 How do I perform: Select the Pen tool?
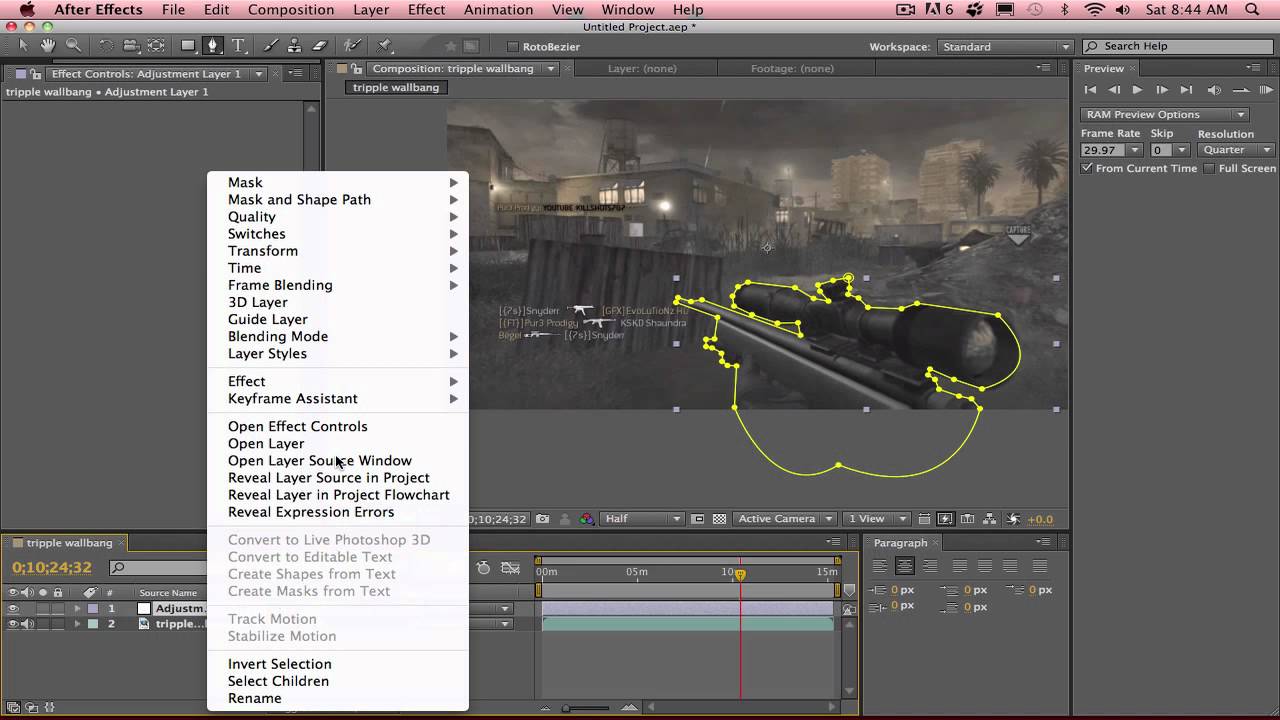[213, 46]
